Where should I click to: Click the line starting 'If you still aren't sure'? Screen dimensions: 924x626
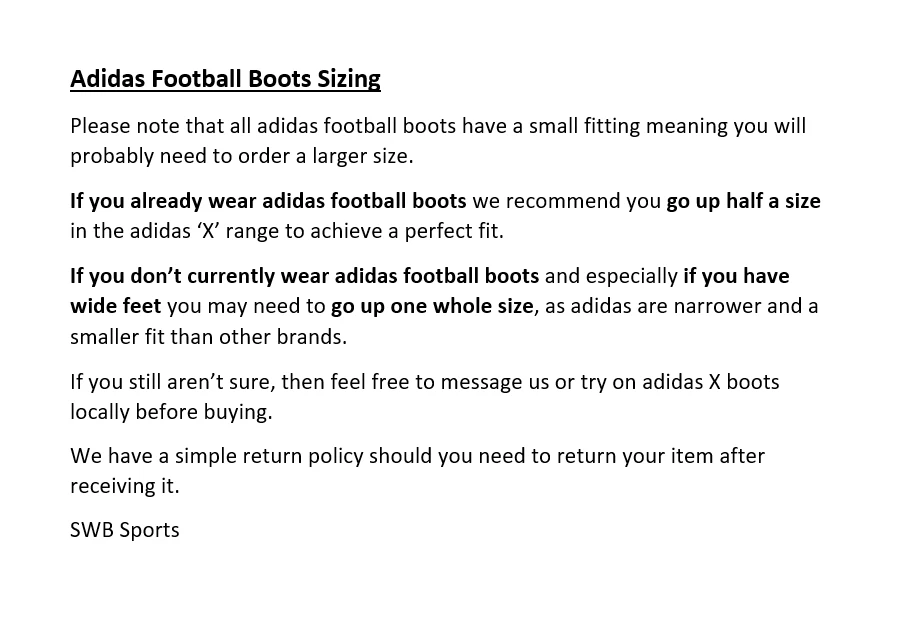click(424, 382)
